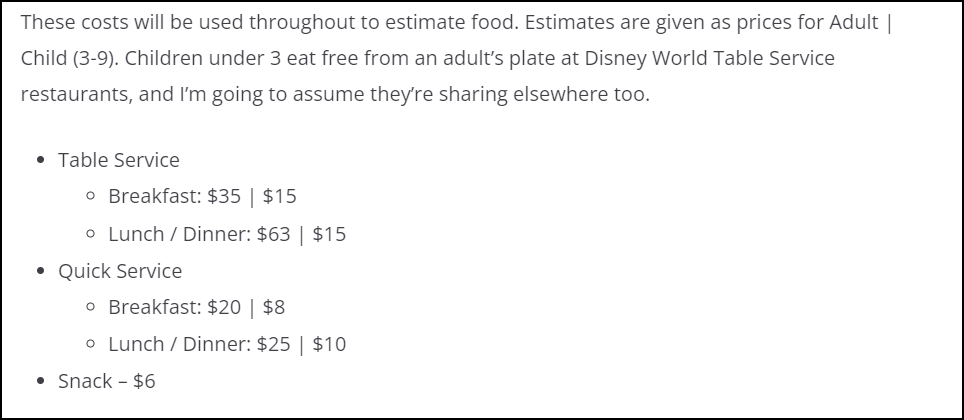Click the bullet dot beside Table Service
The width and height of the screenshot is (964, 420).
[41, 160]
